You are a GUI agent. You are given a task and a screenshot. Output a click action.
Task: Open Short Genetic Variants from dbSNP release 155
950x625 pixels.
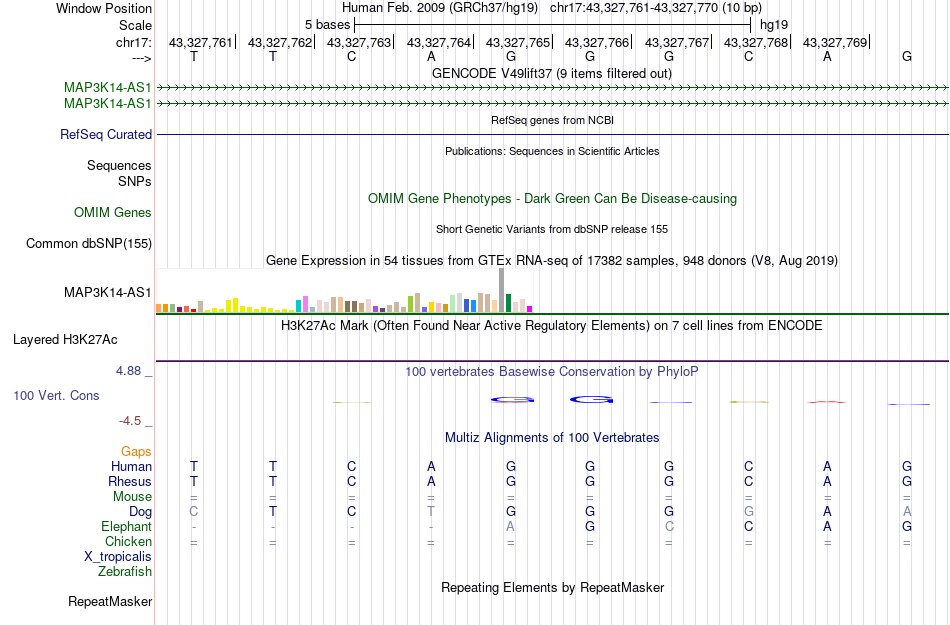[552, 230]
